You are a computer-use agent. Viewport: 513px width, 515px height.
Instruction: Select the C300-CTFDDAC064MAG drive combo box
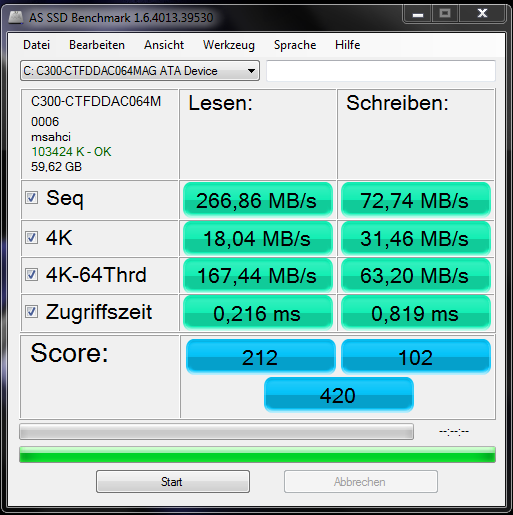click(140, 71)
